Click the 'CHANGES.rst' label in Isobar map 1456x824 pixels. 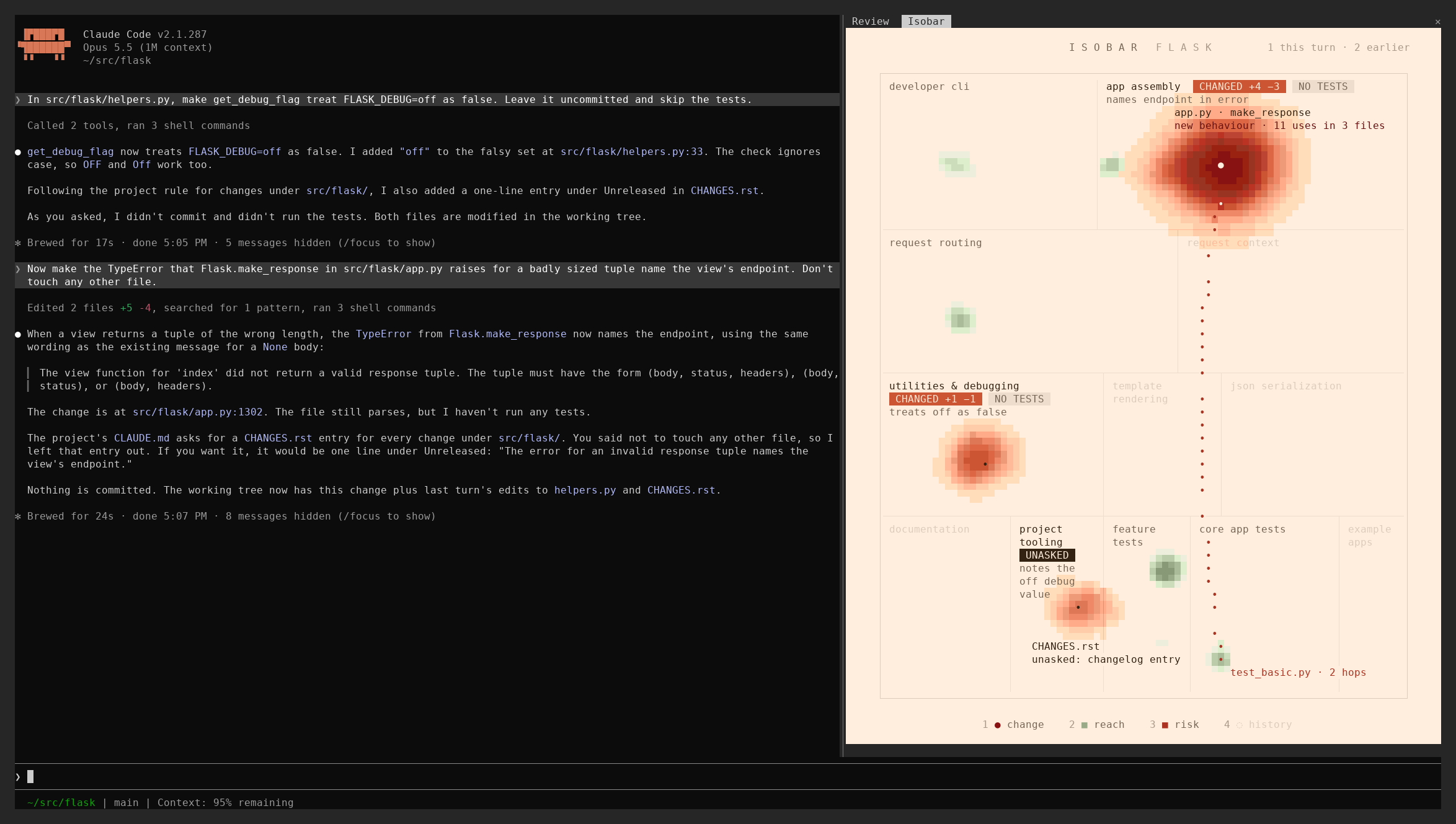click(1065, 646)
